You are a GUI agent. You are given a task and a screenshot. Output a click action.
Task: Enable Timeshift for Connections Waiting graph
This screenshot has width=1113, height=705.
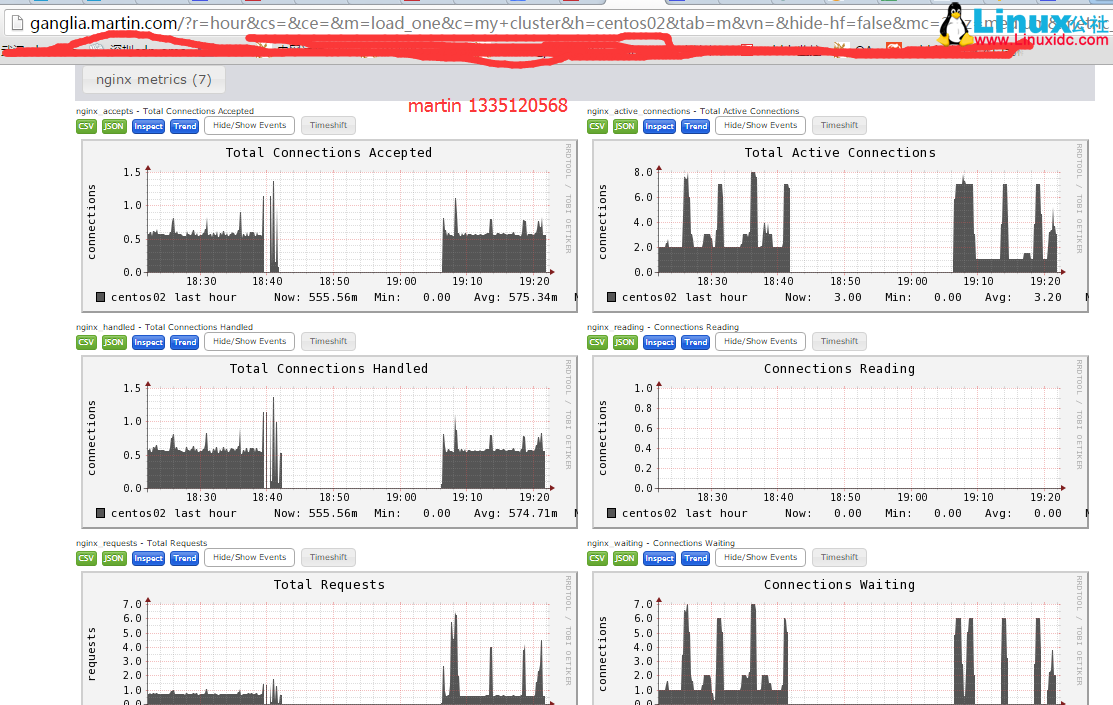pos(839,558)
